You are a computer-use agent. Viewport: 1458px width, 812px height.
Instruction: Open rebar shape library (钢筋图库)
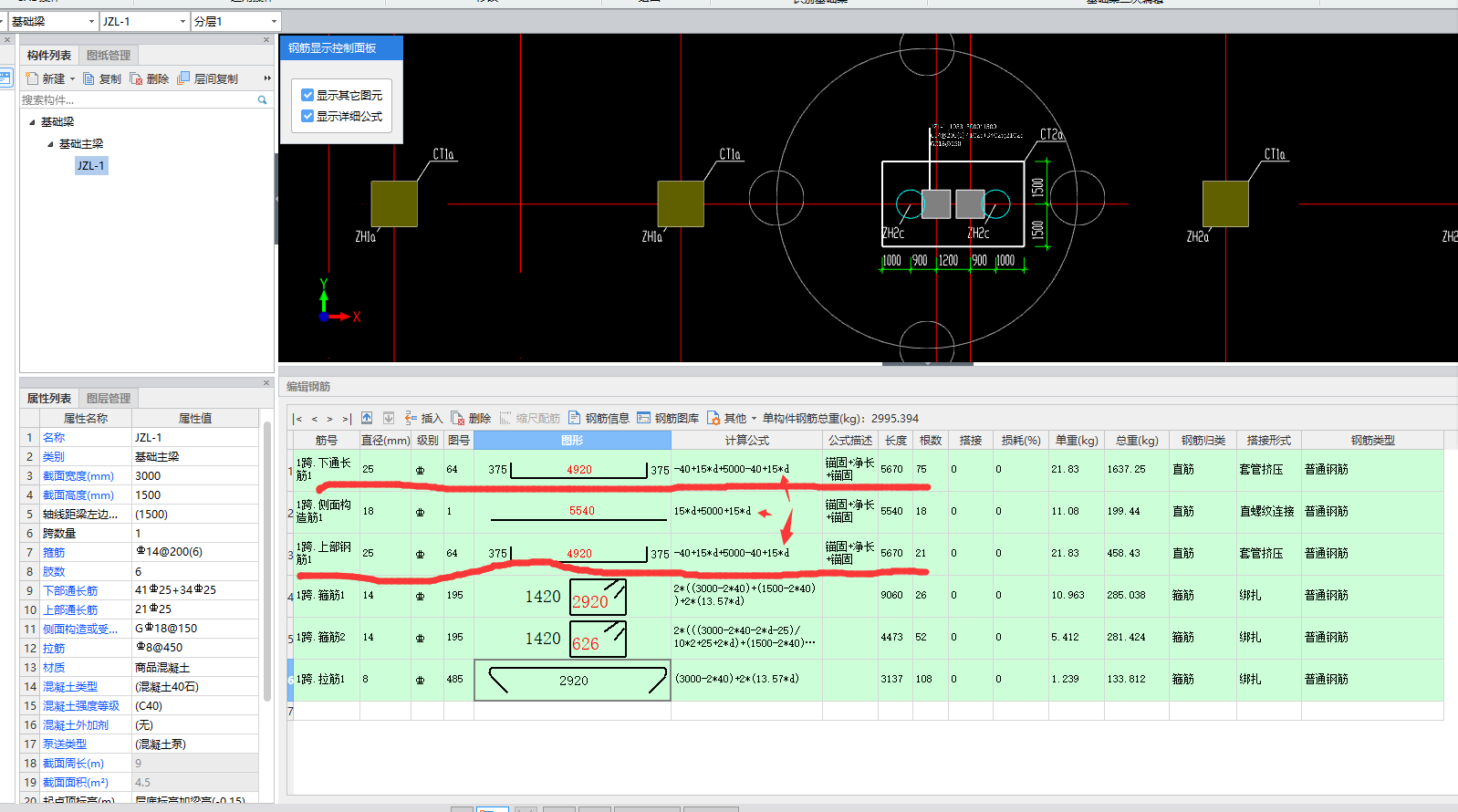click(668, 418)
